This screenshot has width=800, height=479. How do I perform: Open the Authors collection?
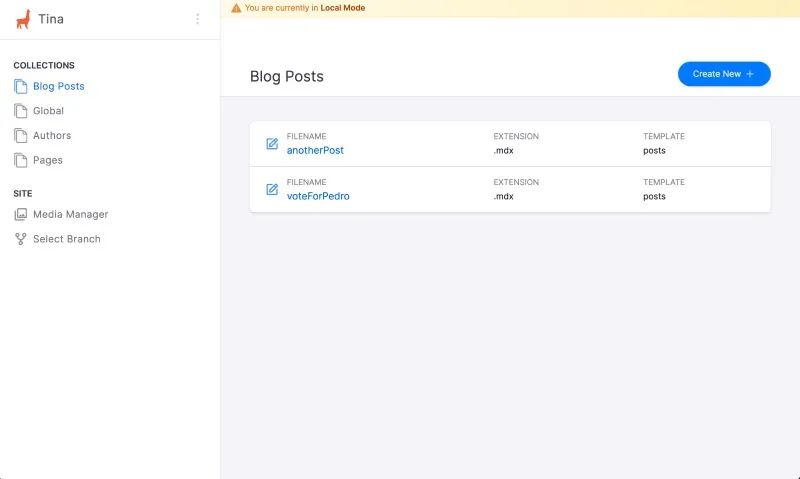52,136
